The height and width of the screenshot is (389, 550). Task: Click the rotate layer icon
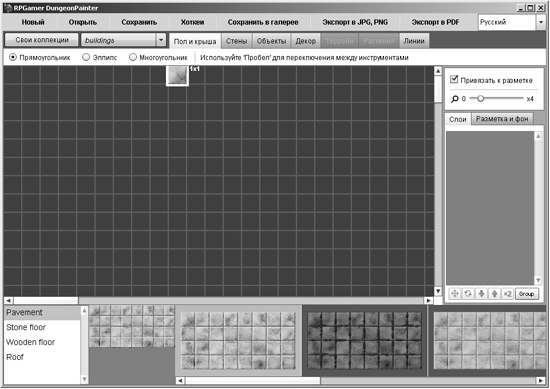468,294
